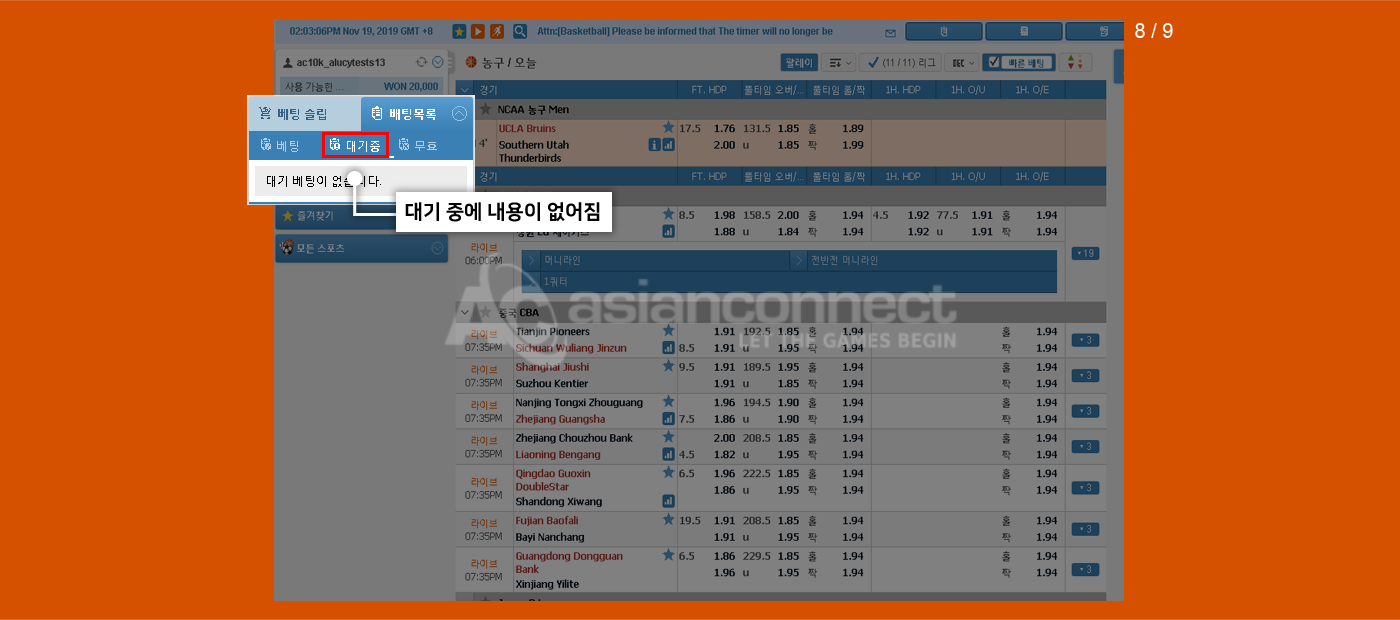The height and width of the screenshot is (620, 1400).
Task: Expand 19 more markets button
Action: coord(1084,253)
